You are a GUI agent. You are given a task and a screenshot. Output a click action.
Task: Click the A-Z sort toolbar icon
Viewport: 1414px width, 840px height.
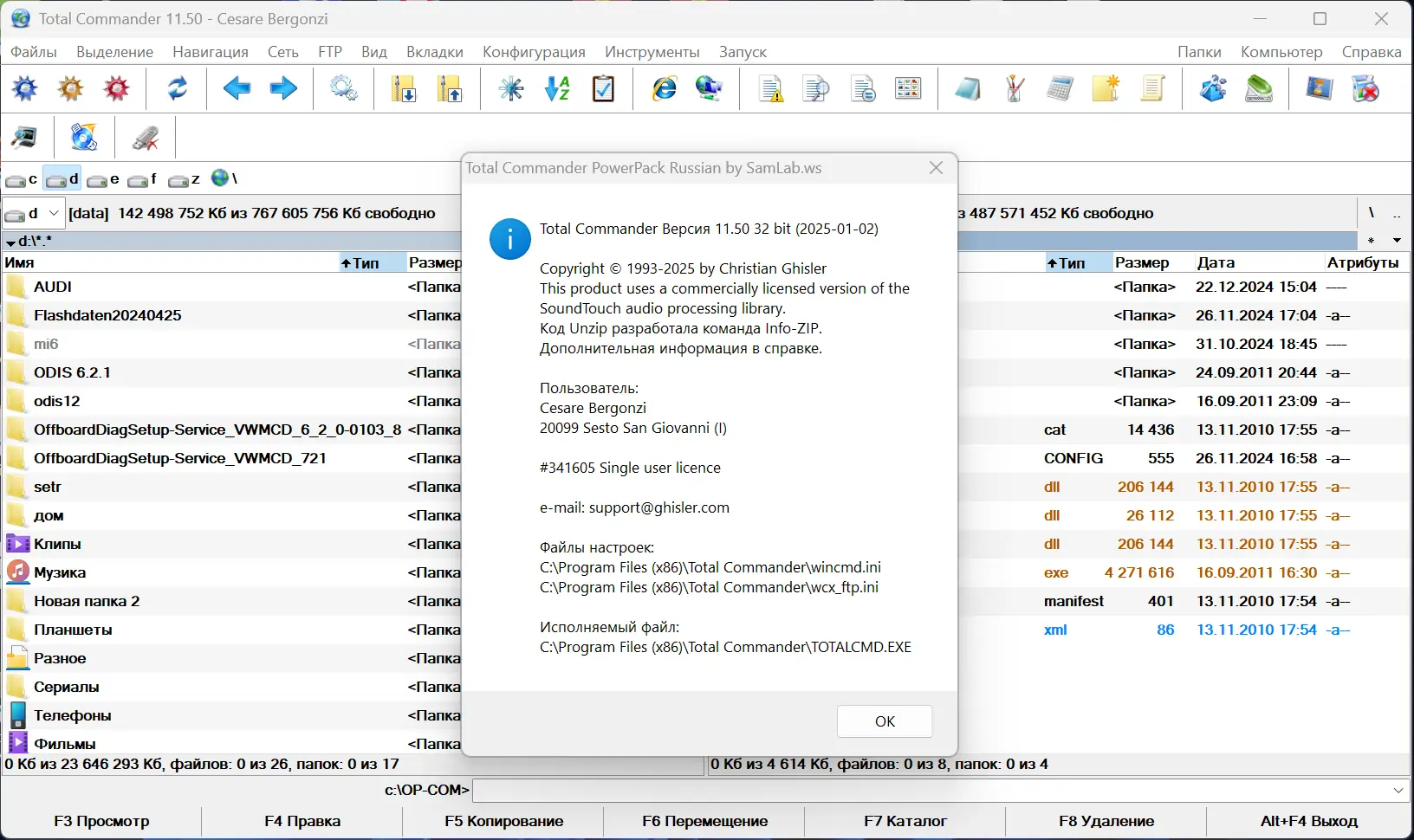[557, 88]
